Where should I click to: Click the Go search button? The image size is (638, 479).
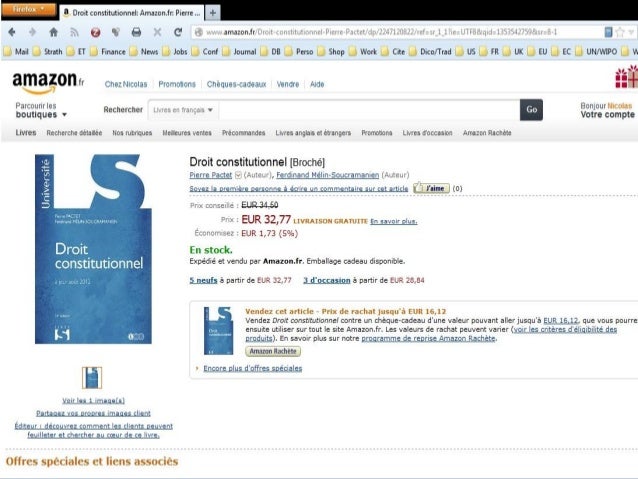tap(531, 110)
